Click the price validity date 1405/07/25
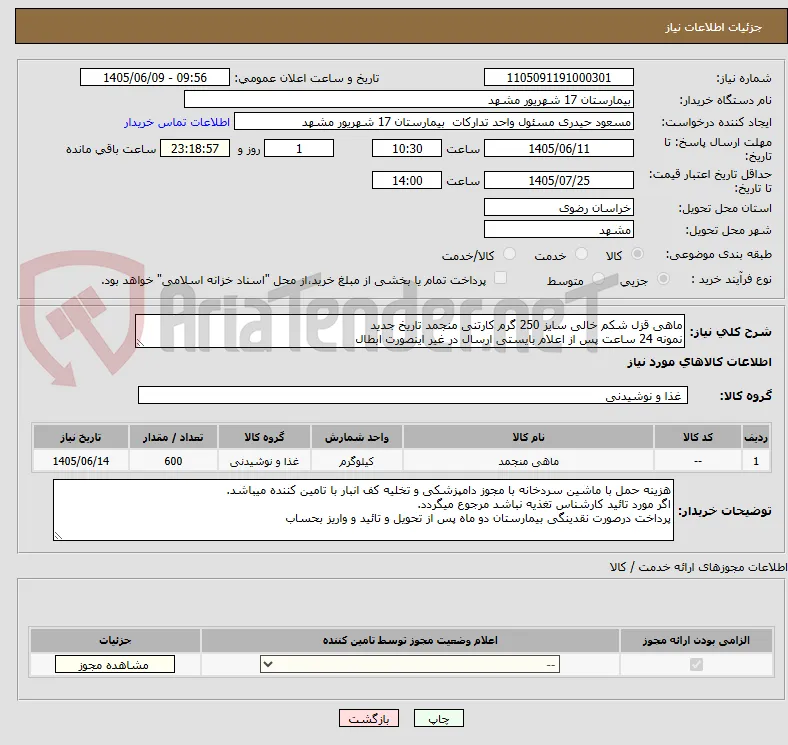The height and width of the screenshot is (745, 788). 558,180
